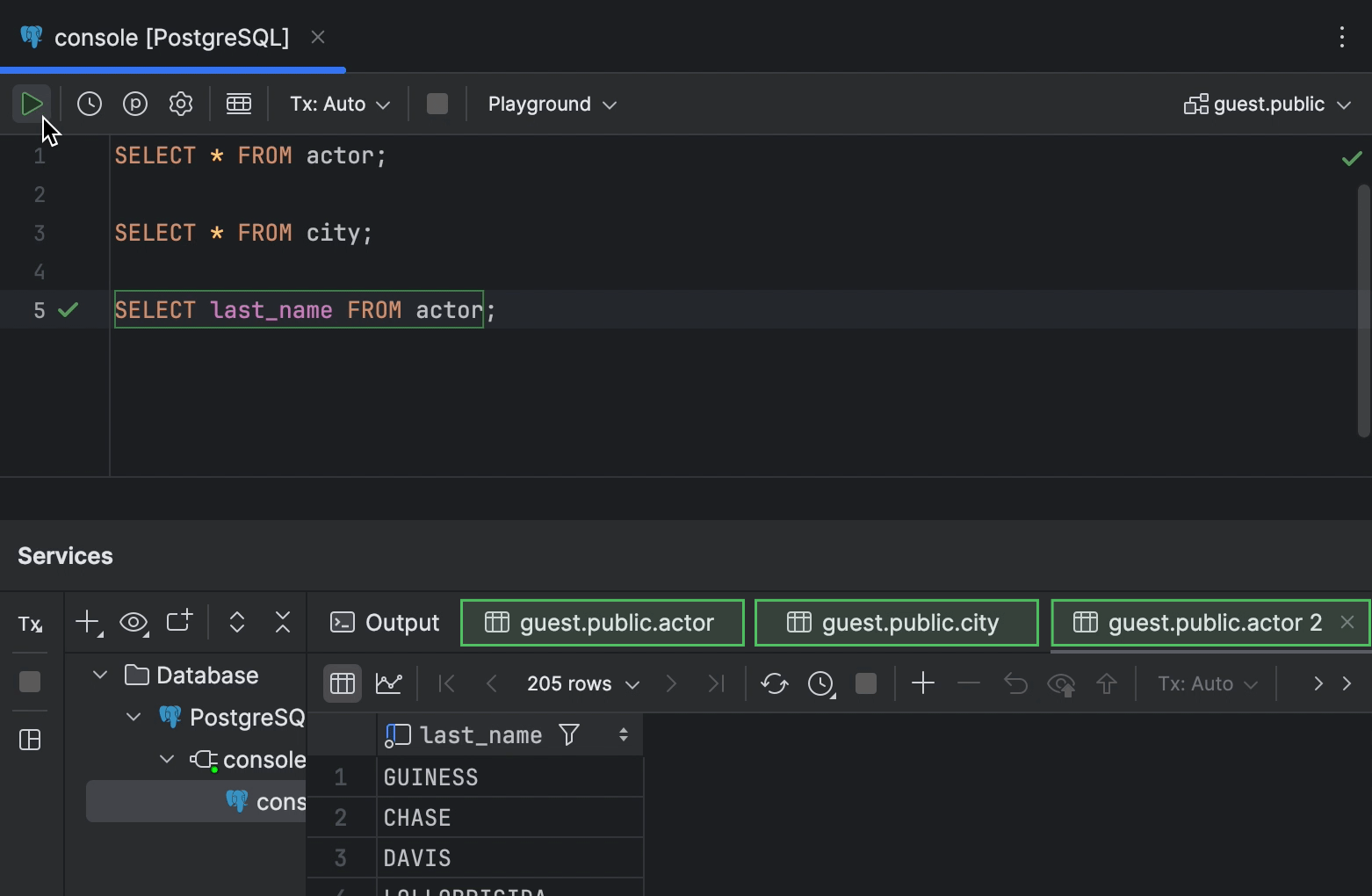Collapse the PostgreSQL node in Database tree

click(134, 717)
